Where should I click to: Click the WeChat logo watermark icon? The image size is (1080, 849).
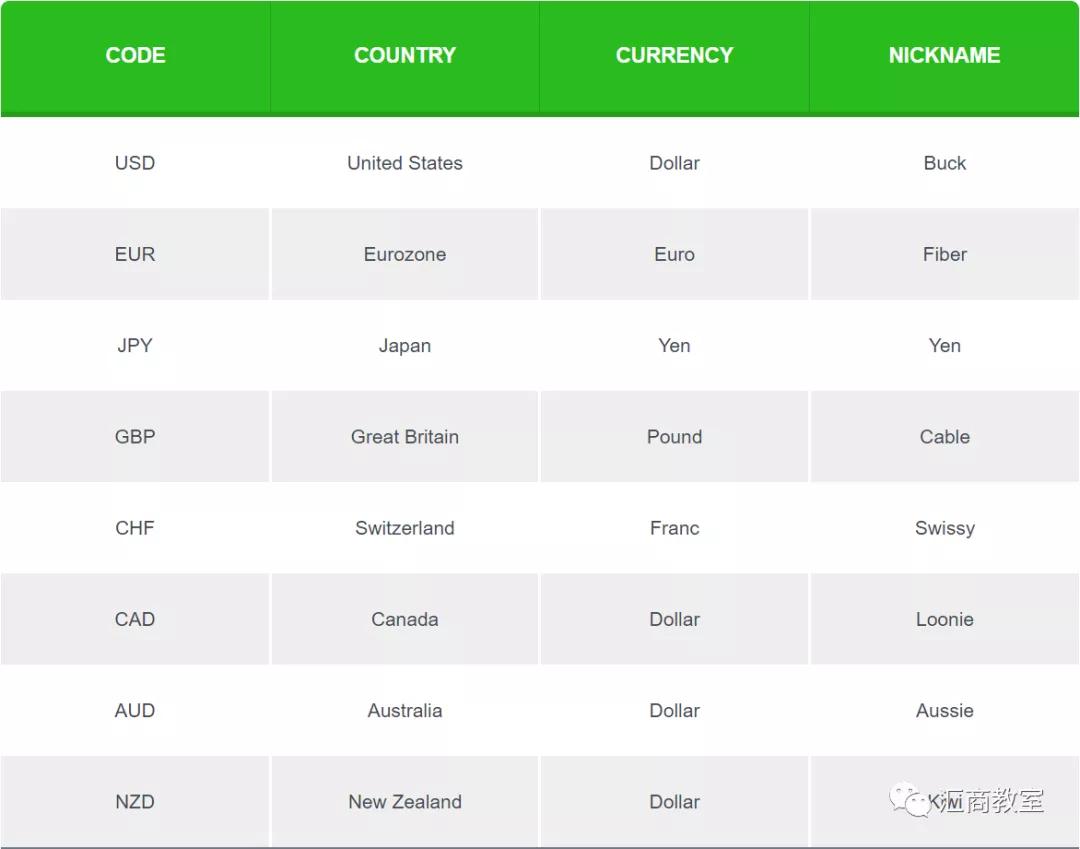point(909,800)
